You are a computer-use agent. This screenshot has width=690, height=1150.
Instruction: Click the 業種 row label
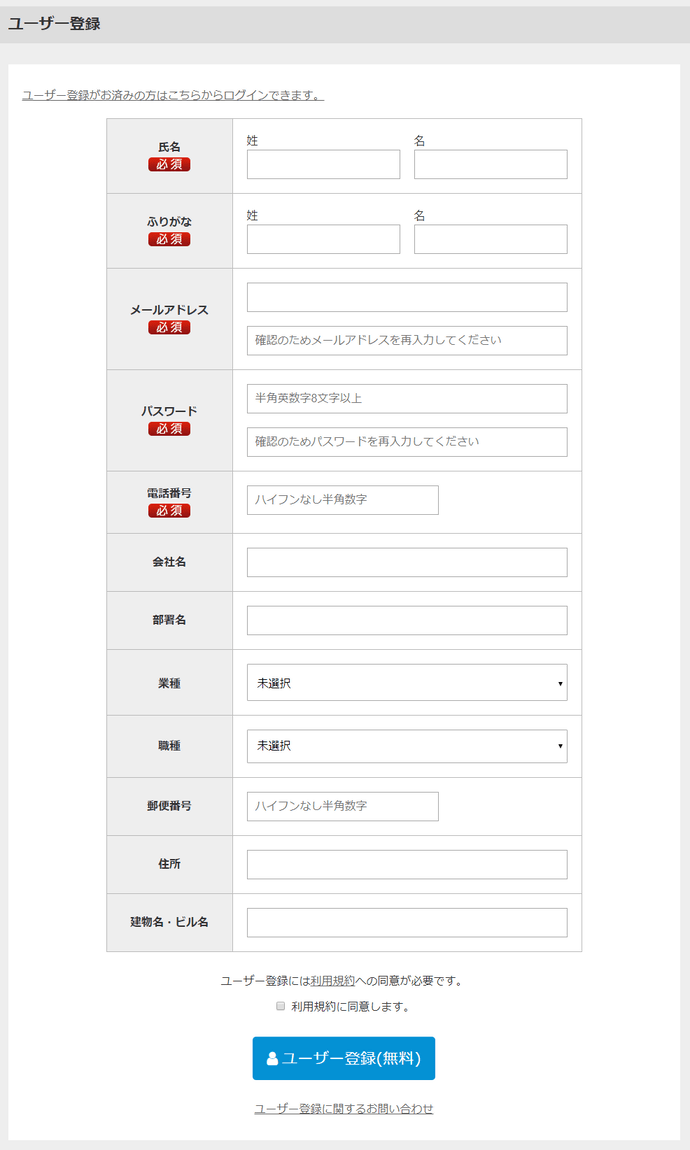pos(169,683)
